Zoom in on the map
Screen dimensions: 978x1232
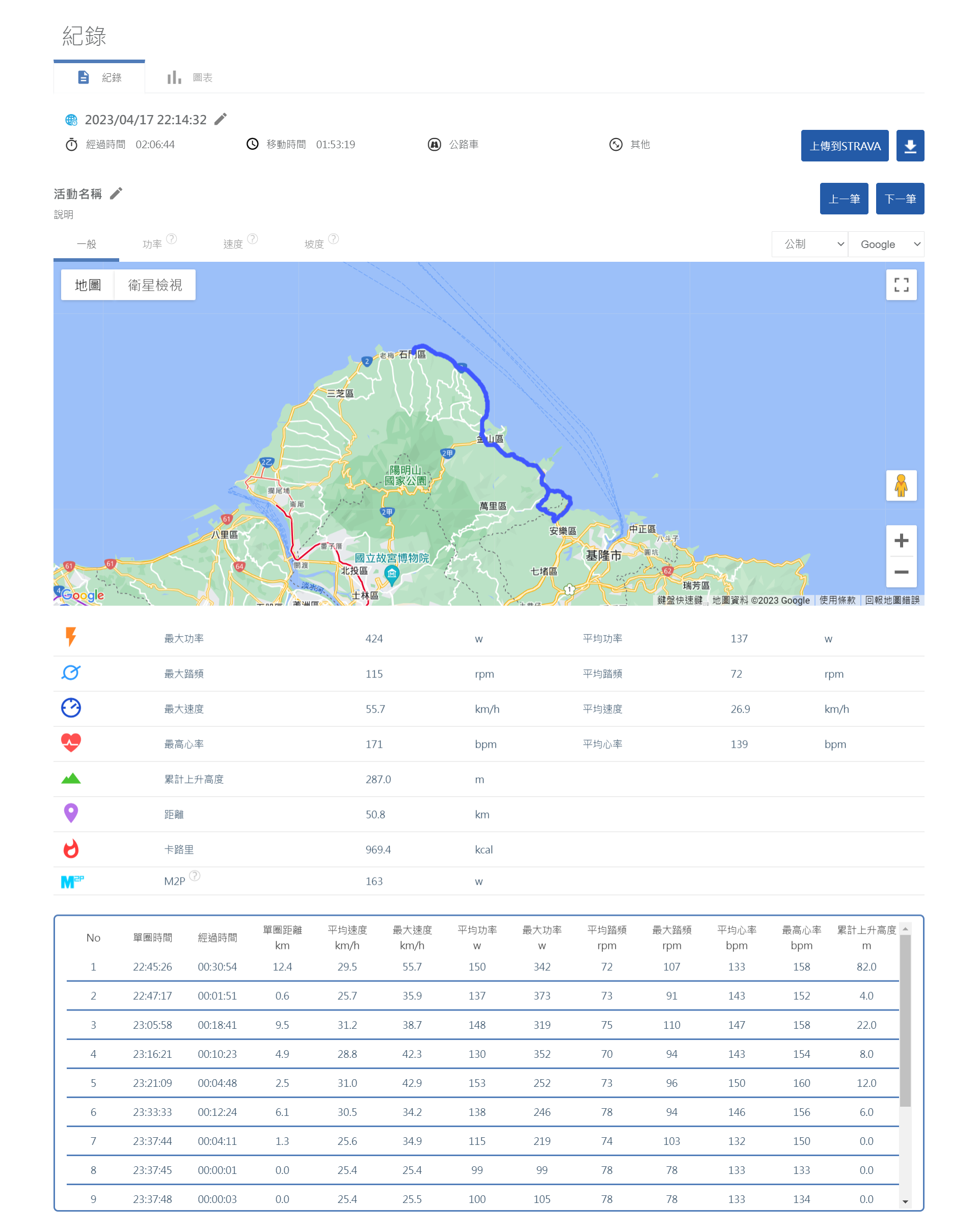click(901, 540)
